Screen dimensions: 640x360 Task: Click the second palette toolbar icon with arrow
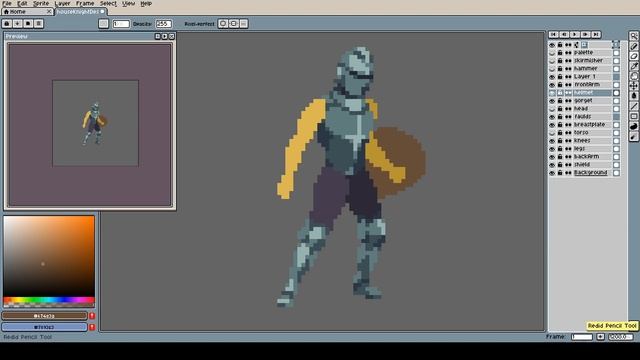[17, 24]
